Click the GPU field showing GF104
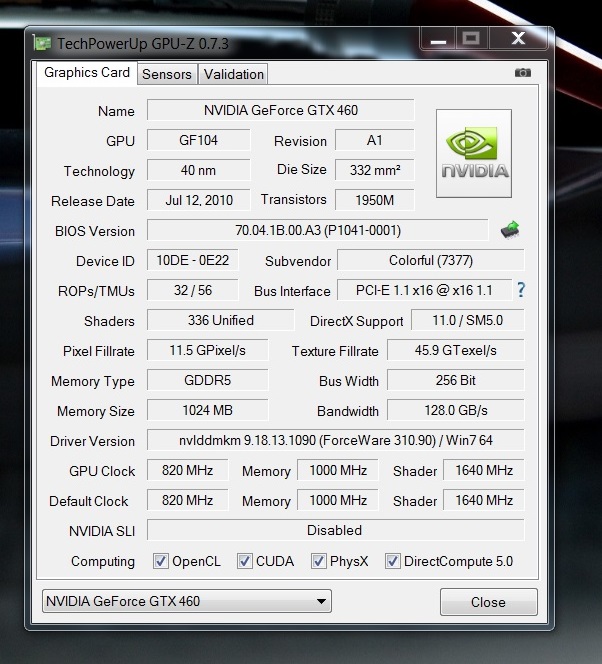This screenshot has height=664, width=602. click(x=199, y=140)
